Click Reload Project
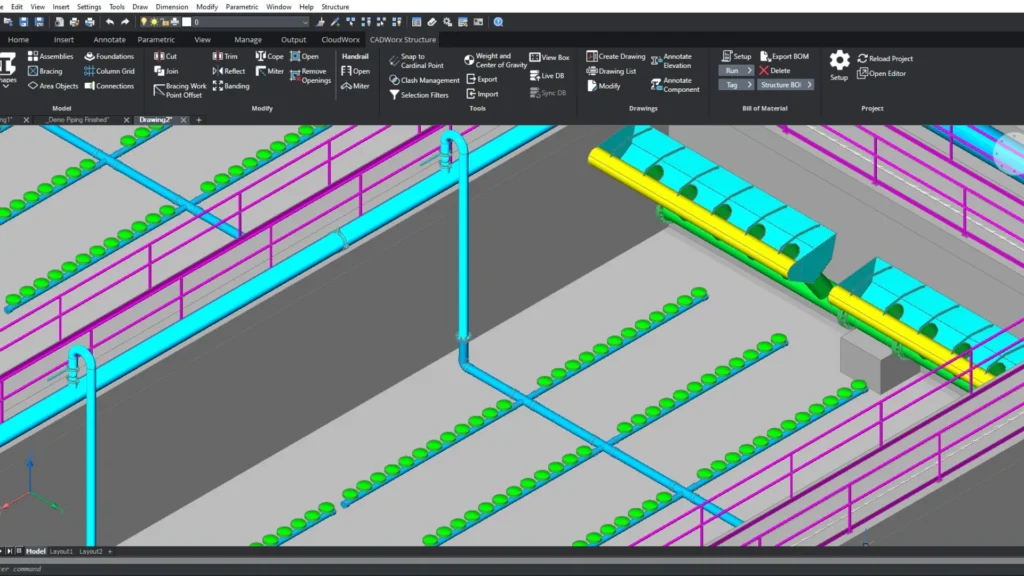Viewport: 1024px width, 576px height. [885, 58]
